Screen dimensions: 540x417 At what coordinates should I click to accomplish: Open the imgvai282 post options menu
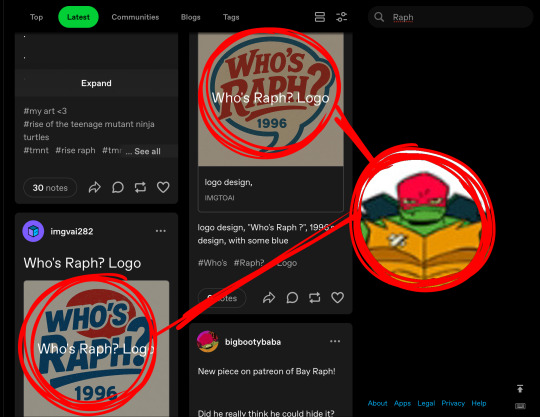[x=160, y=231]
